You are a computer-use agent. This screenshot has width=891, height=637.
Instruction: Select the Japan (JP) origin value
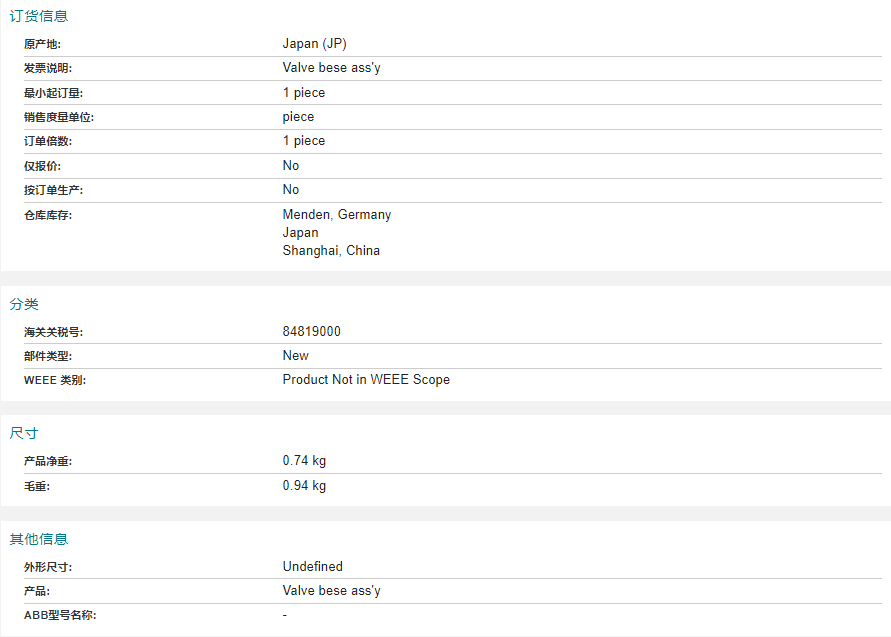pos(314,44)
